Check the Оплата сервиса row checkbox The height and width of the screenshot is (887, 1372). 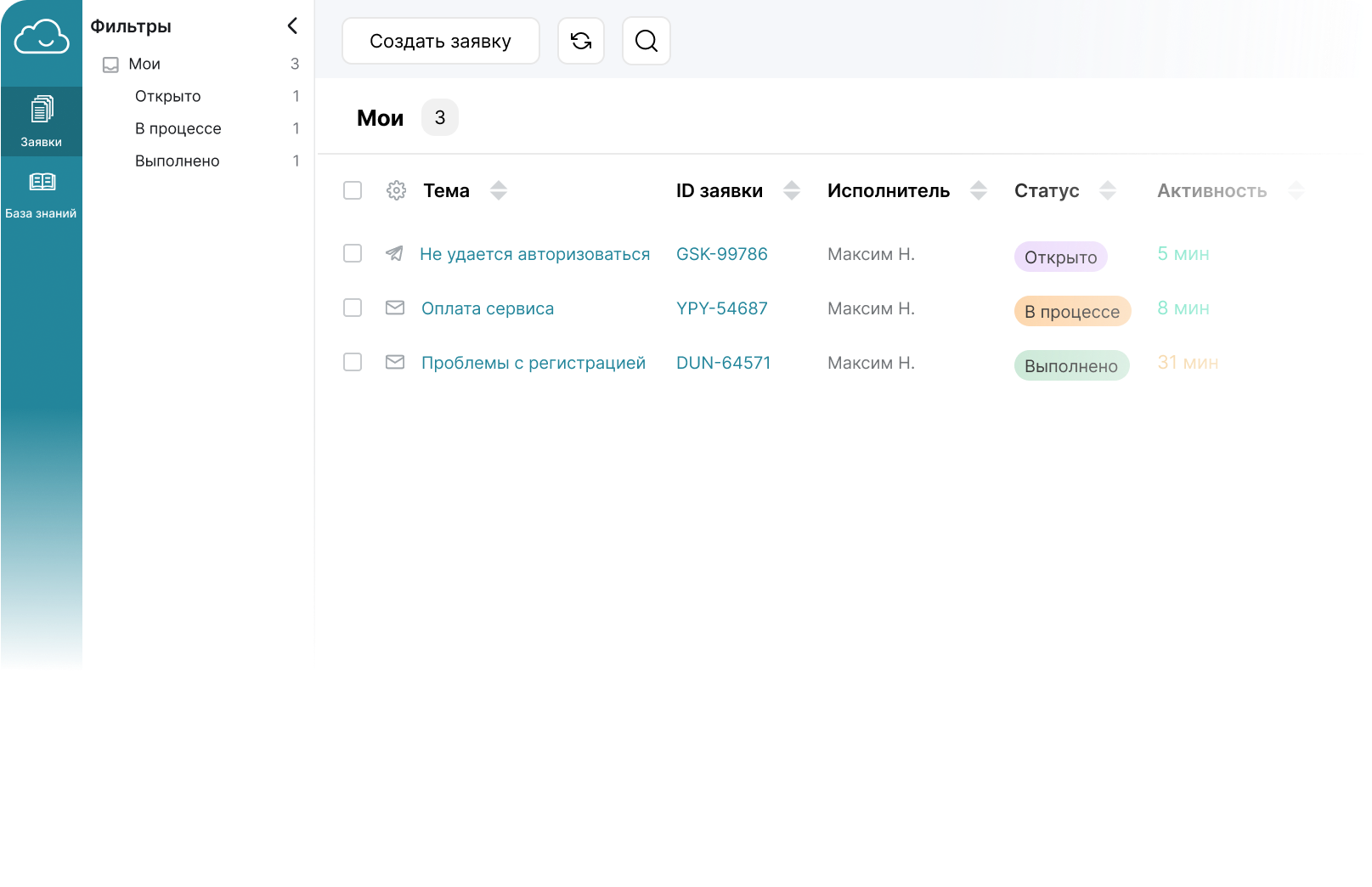coord(353,308)
